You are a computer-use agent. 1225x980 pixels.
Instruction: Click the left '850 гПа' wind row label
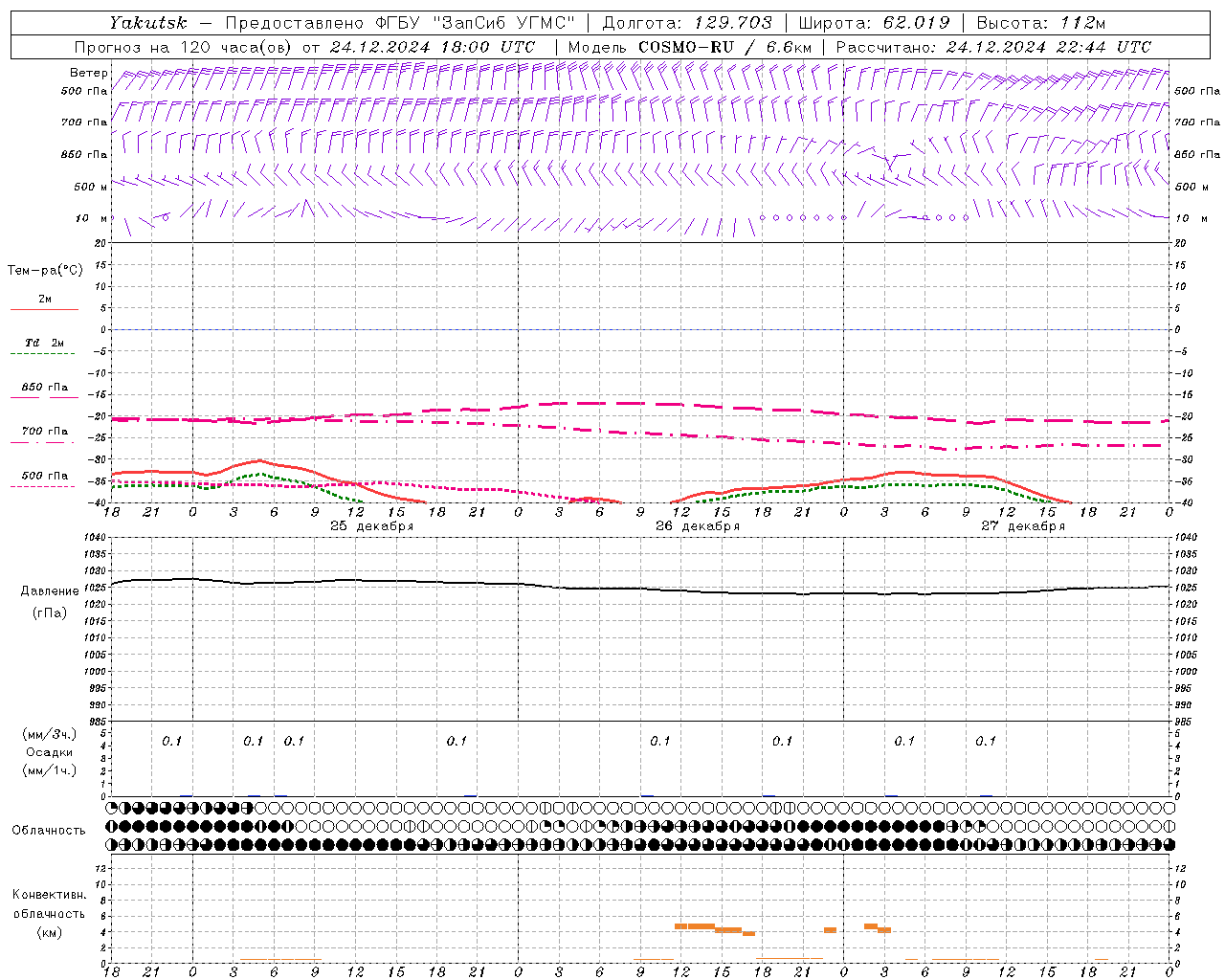[x=84, y=154]
